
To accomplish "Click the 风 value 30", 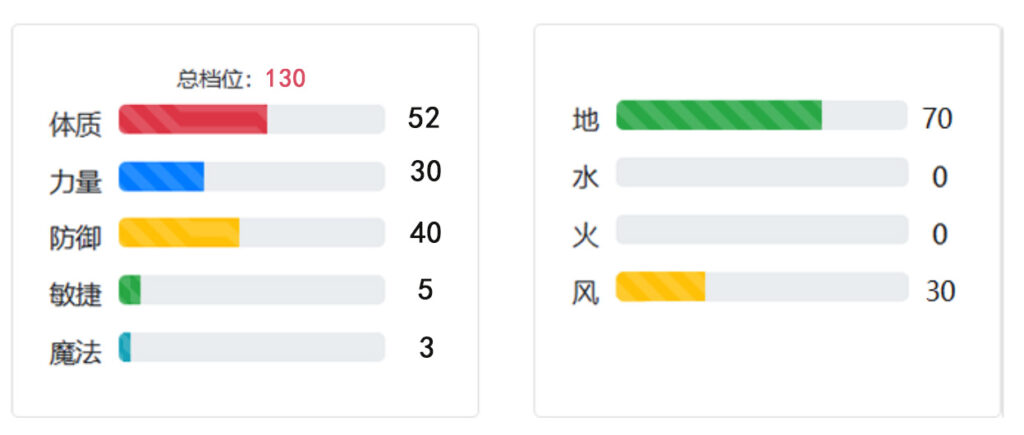I will [x=940, y=291].
